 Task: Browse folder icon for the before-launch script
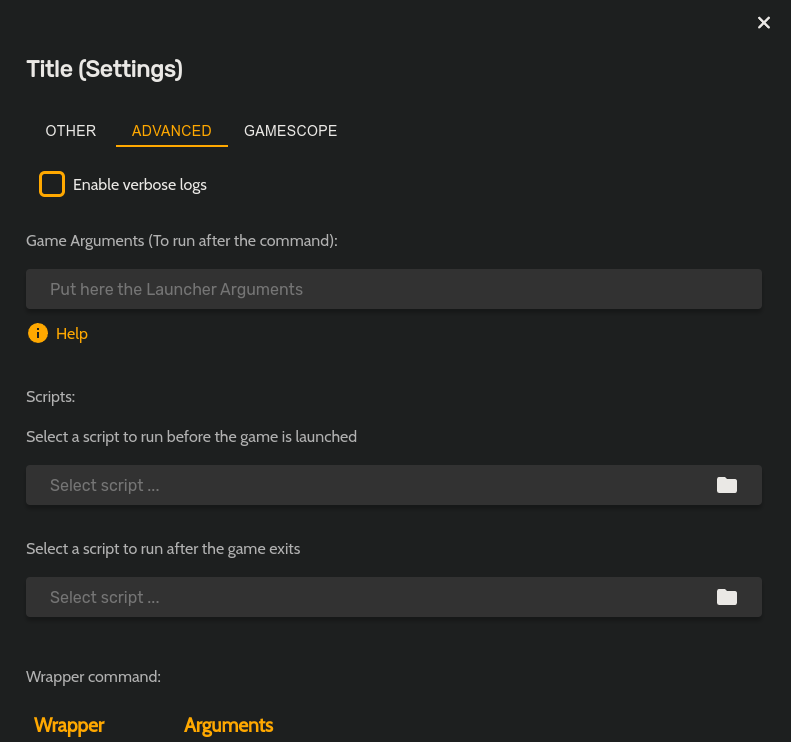point(727,485)
